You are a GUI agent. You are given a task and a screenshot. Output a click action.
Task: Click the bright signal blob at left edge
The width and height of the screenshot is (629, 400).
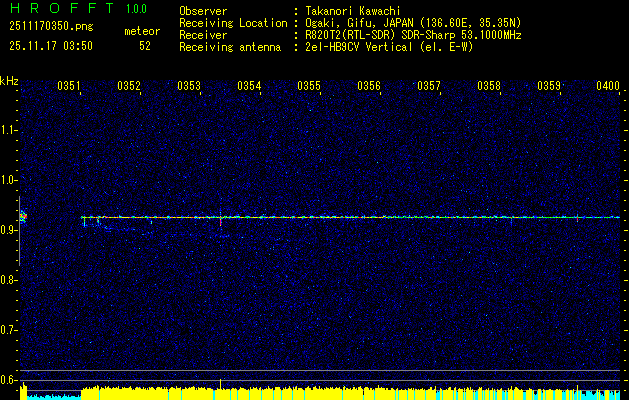coord(23,215)
